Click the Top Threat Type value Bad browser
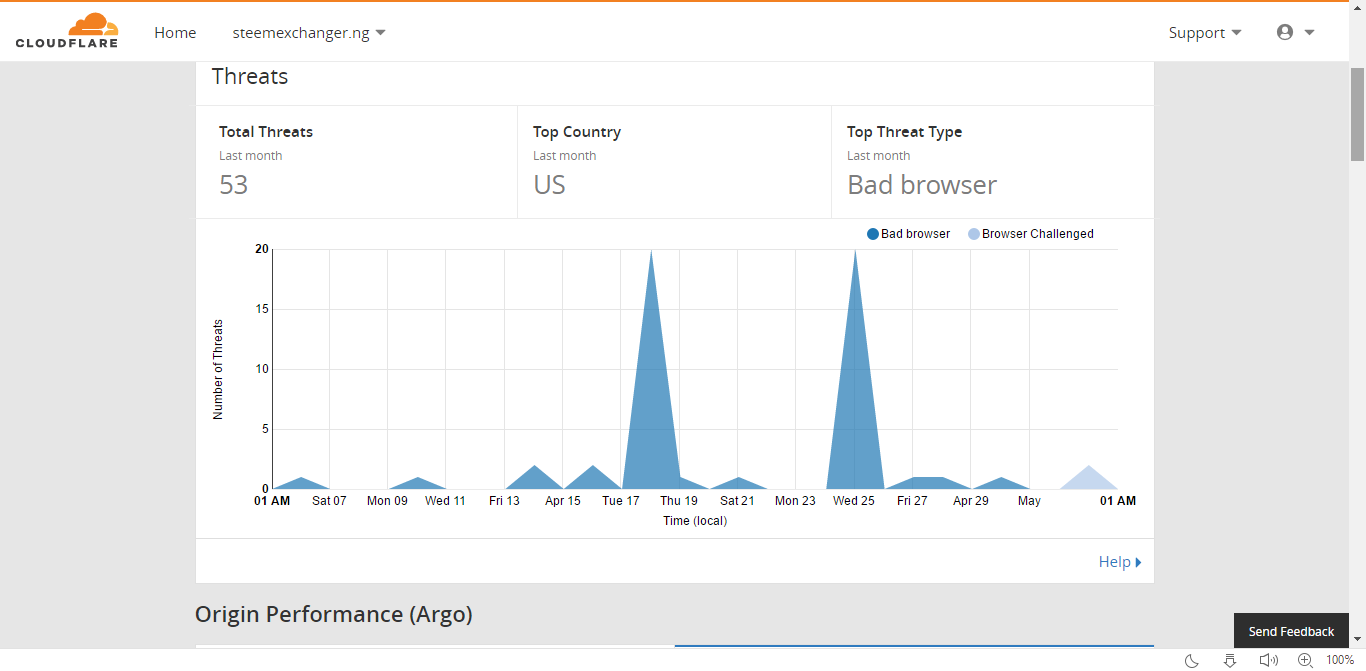This screenshot has height=671, width=1366. pyautogui.click(x=922, y=185)
